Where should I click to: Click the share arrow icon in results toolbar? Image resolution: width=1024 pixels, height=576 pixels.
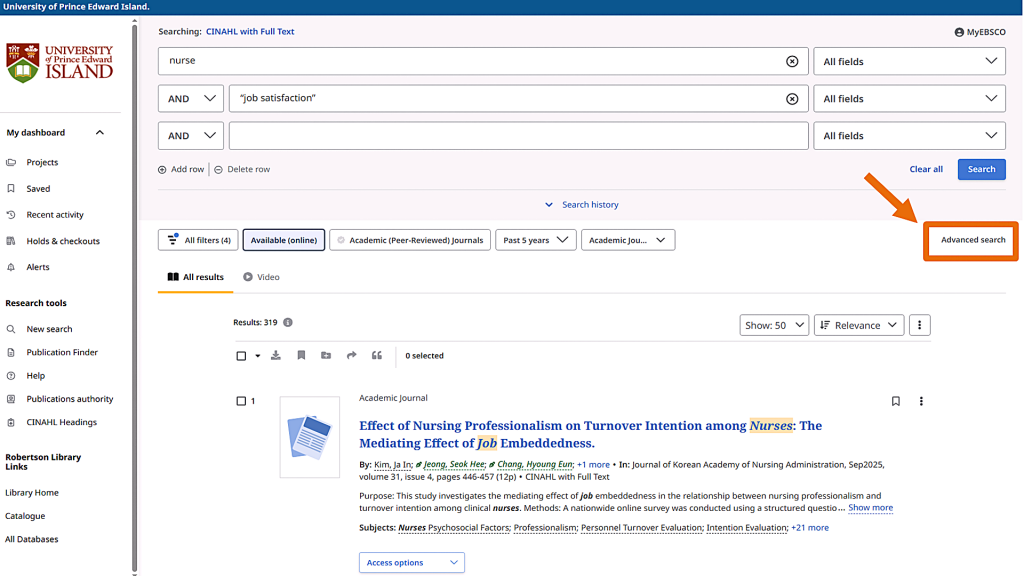point(352,356)
